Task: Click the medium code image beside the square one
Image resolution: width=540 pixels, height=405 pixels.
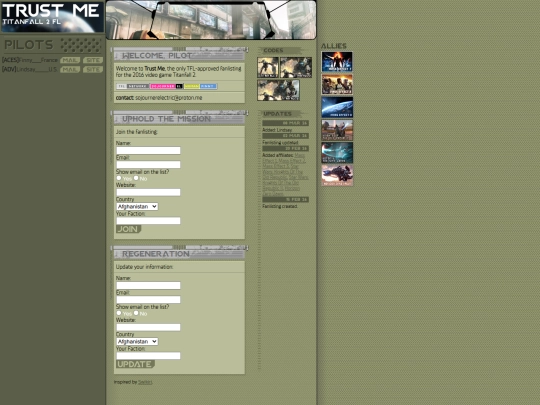Action: tap(296, 68)
